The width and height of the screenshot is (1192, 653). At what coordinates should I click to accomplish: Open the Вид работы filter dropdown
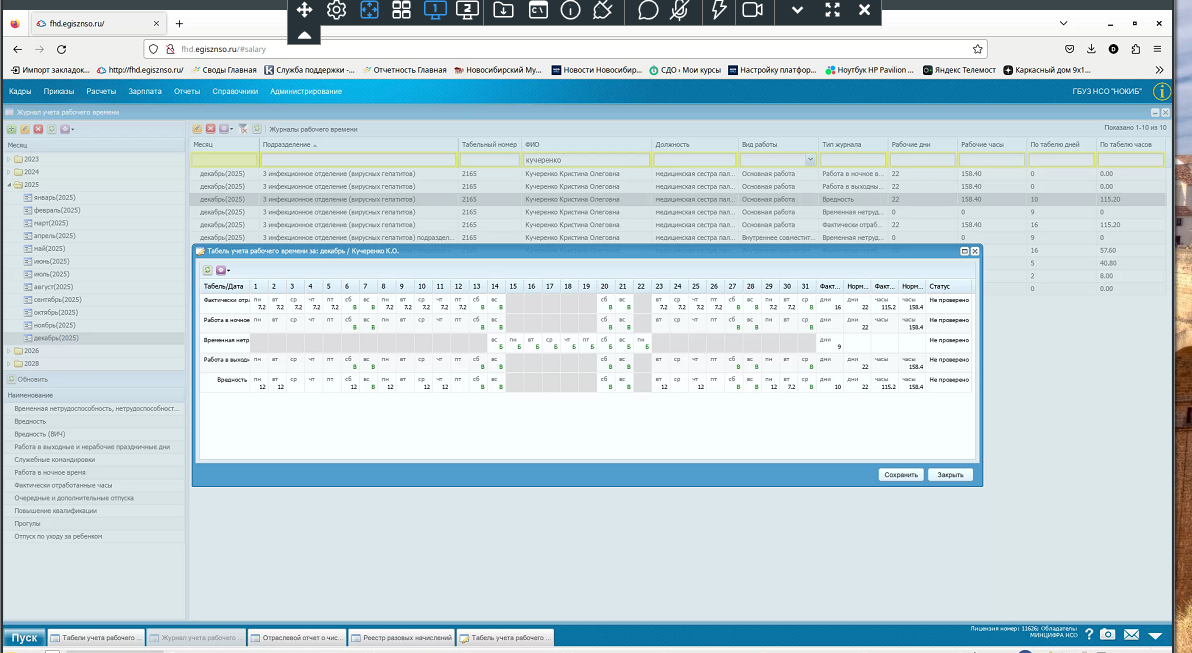[810, 160]
